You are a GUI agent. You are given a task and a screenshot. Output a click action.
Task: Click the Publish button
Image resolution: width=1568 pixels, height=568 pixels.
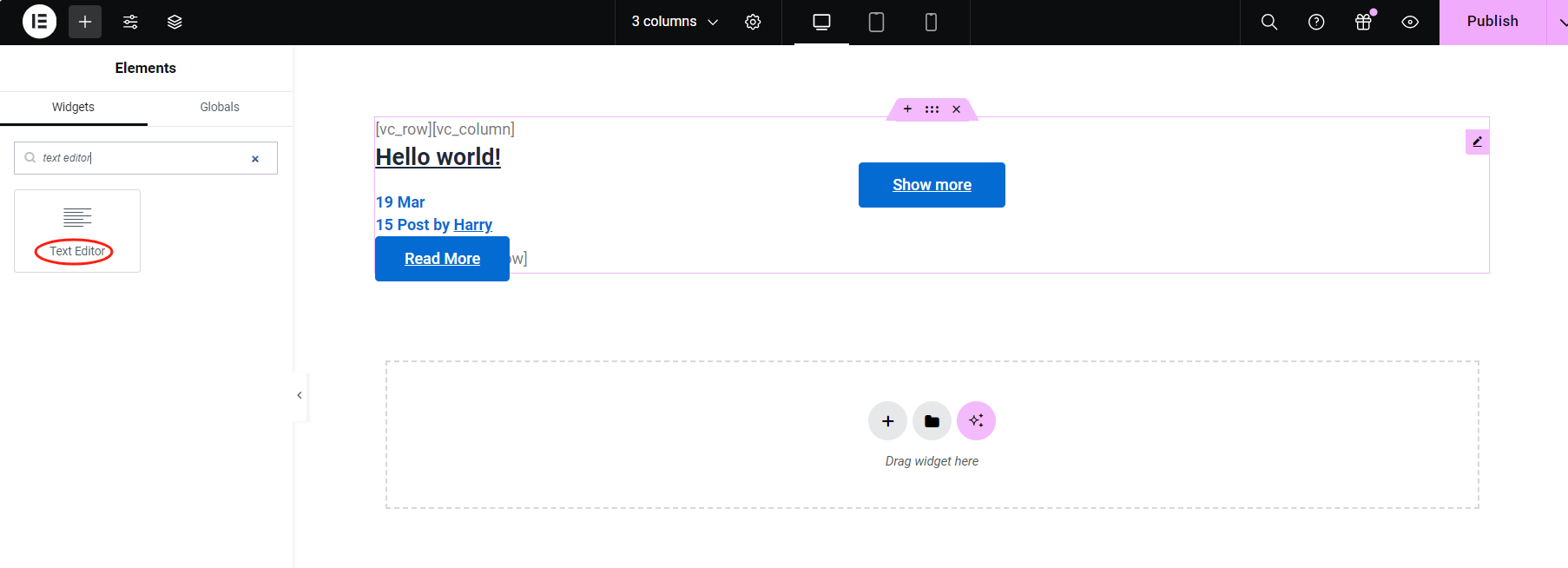[x=1492, y=22]
